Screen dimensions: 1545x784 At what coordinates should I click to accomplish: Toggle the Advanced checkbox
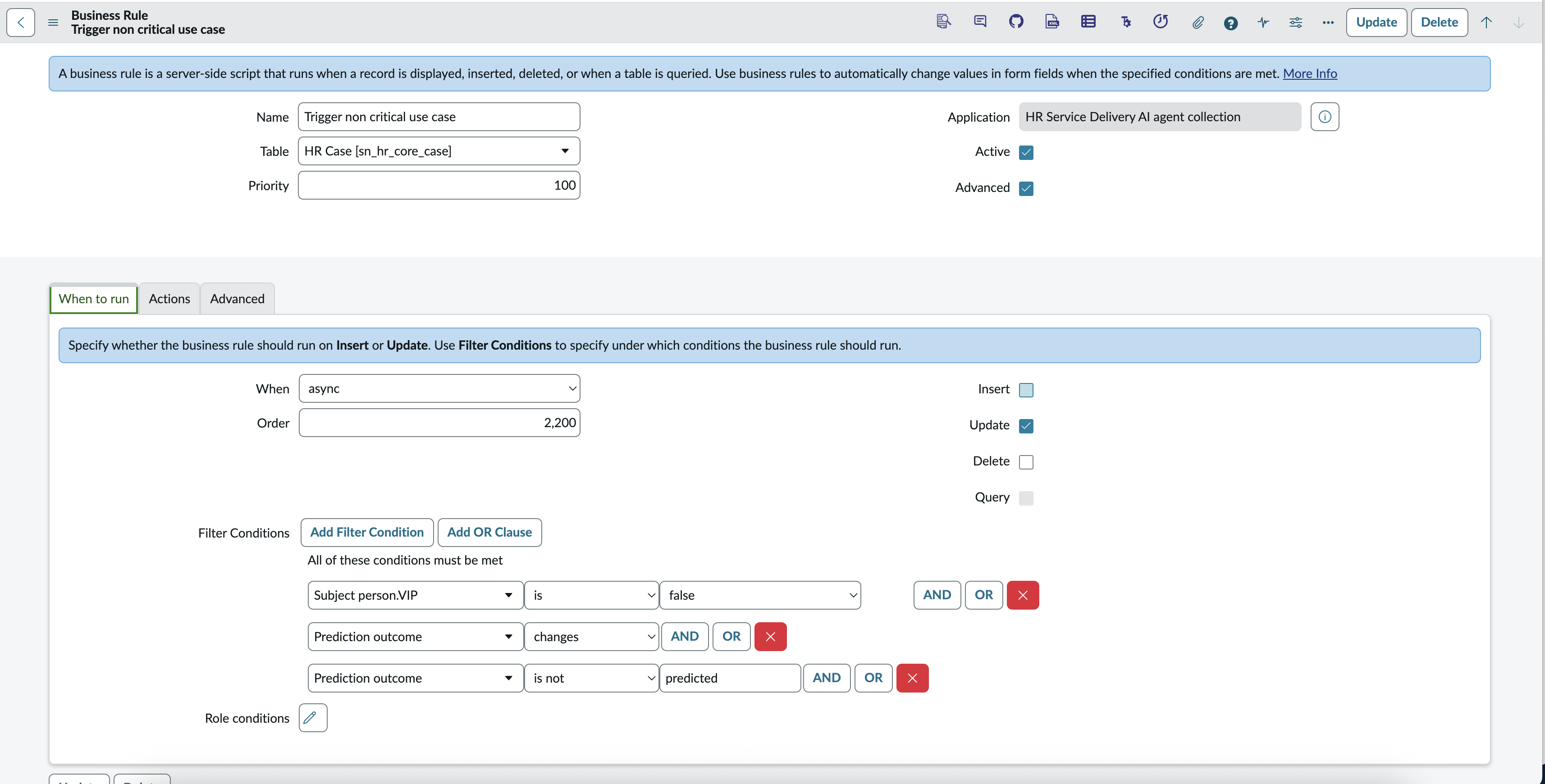[x=1026, y=188]
